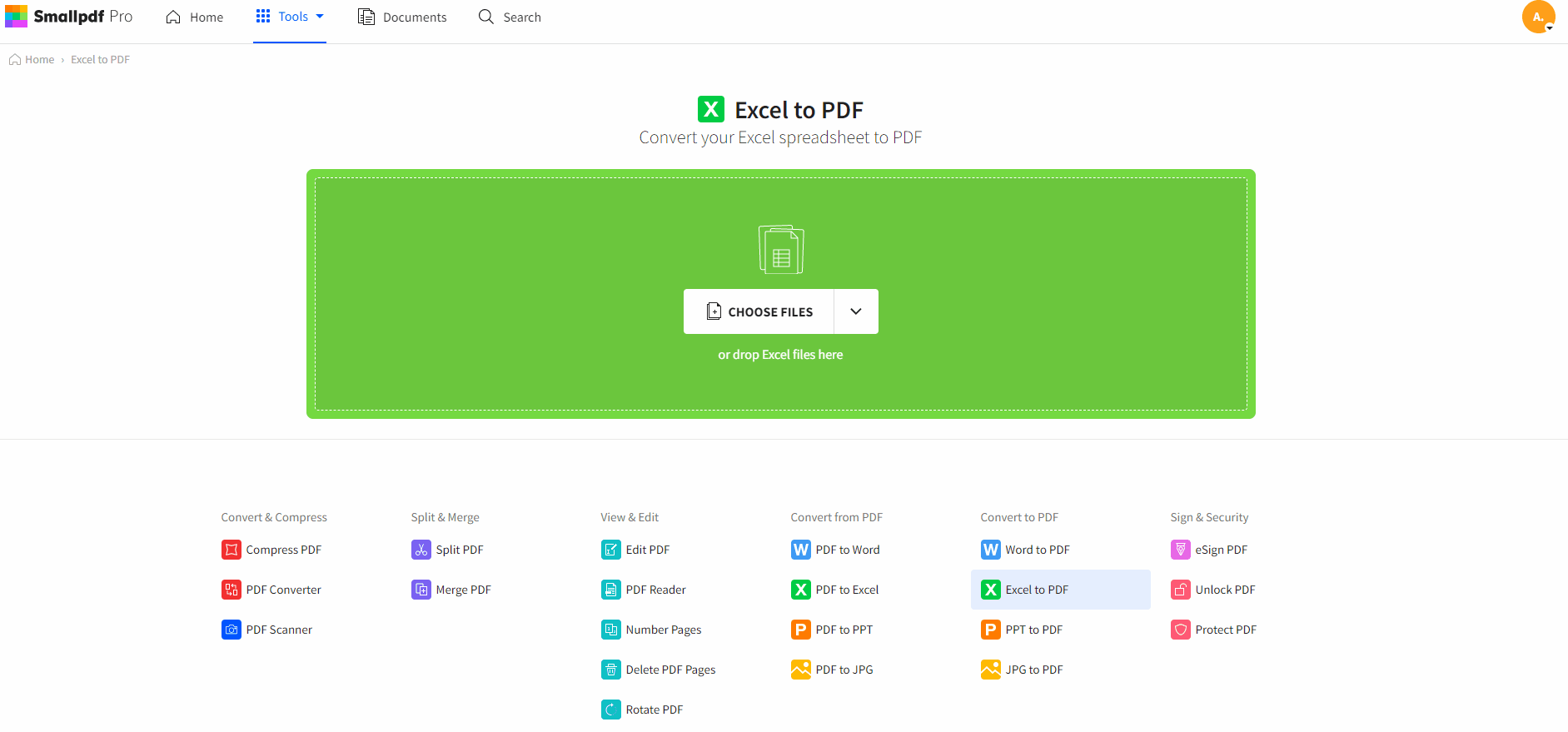Open the user account avatar menu

1538,17
